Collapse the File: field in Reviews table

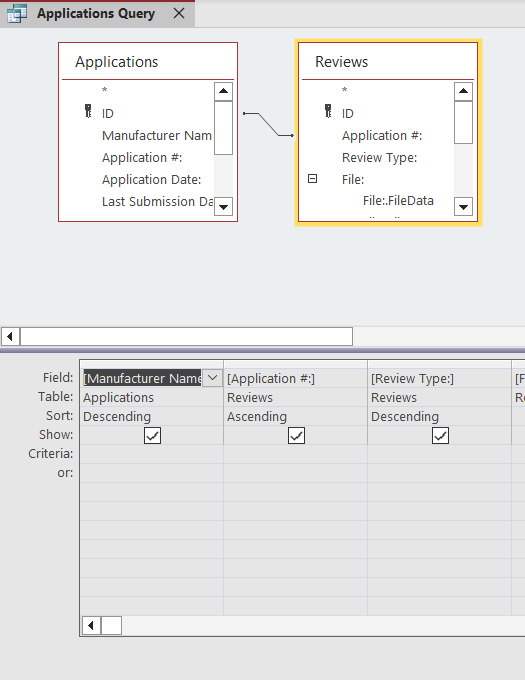313,179
